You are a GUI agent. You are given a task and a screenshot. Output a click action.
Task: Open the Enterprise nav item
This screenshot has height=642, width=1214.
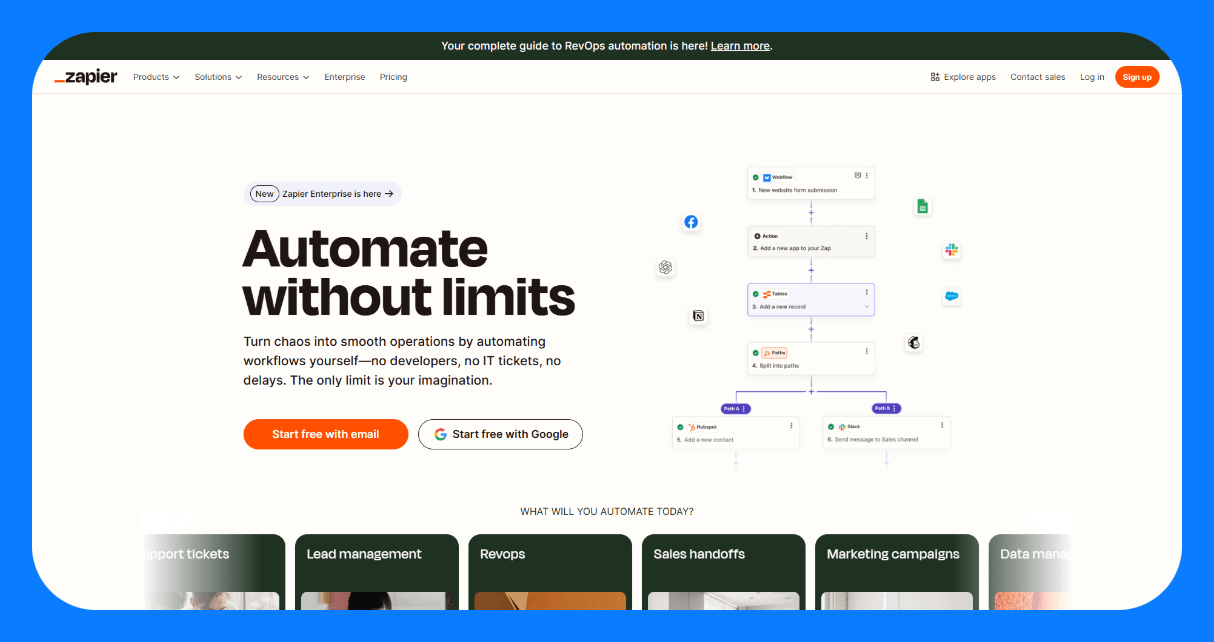[345, 77]
